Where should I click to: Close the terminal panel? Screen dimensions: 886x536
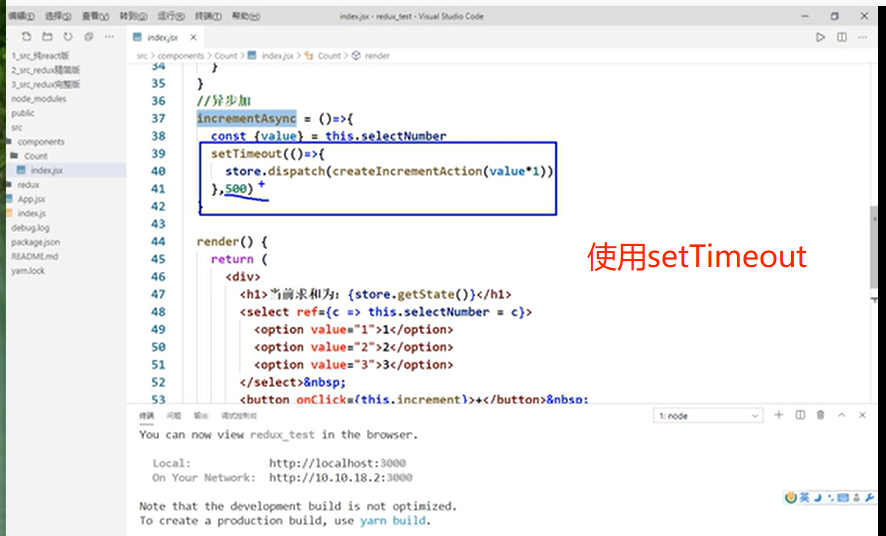pos(862,415)
